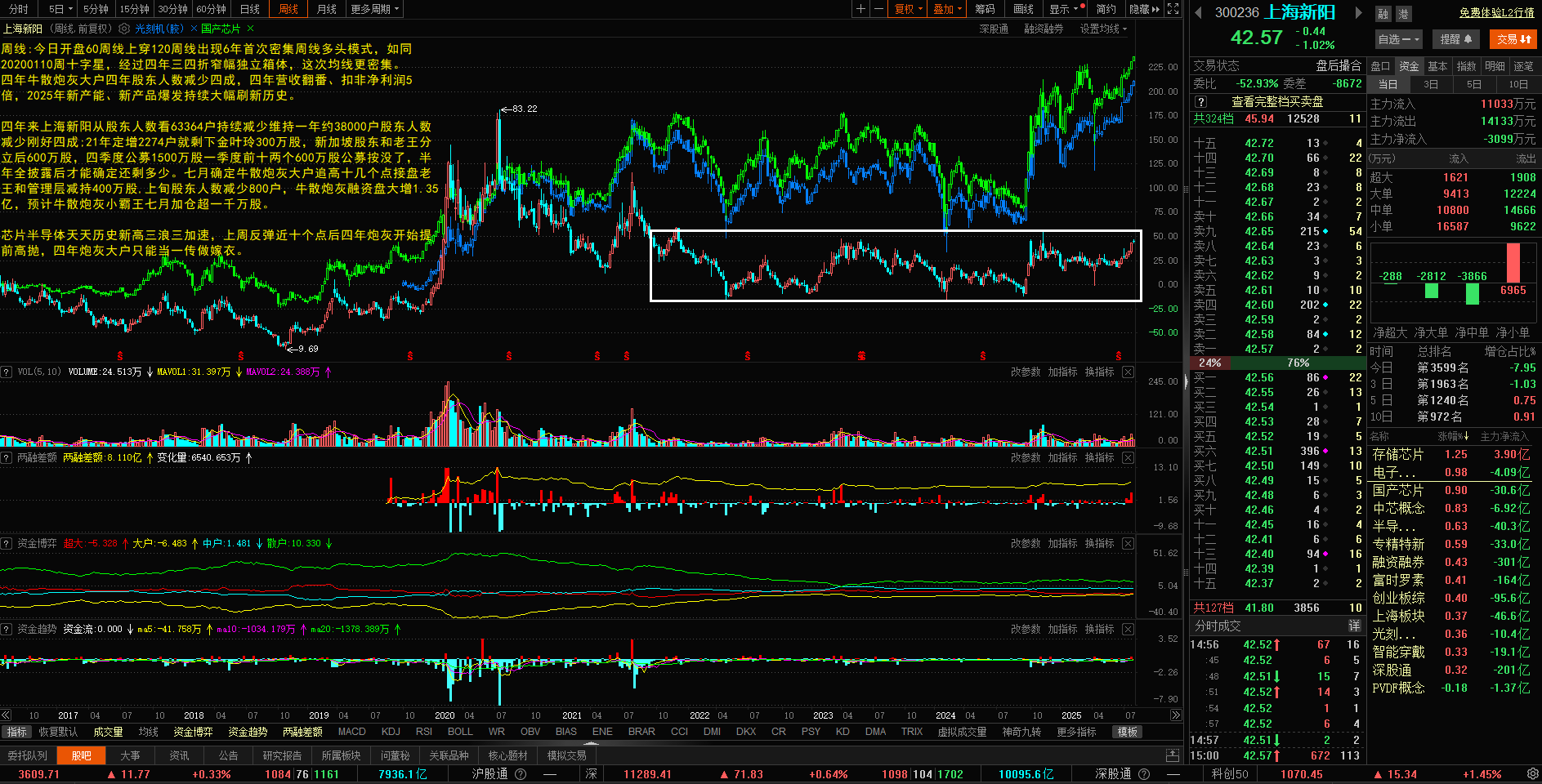
Task: Toggle the 模板 template button
Action: tap(1128, 732)
